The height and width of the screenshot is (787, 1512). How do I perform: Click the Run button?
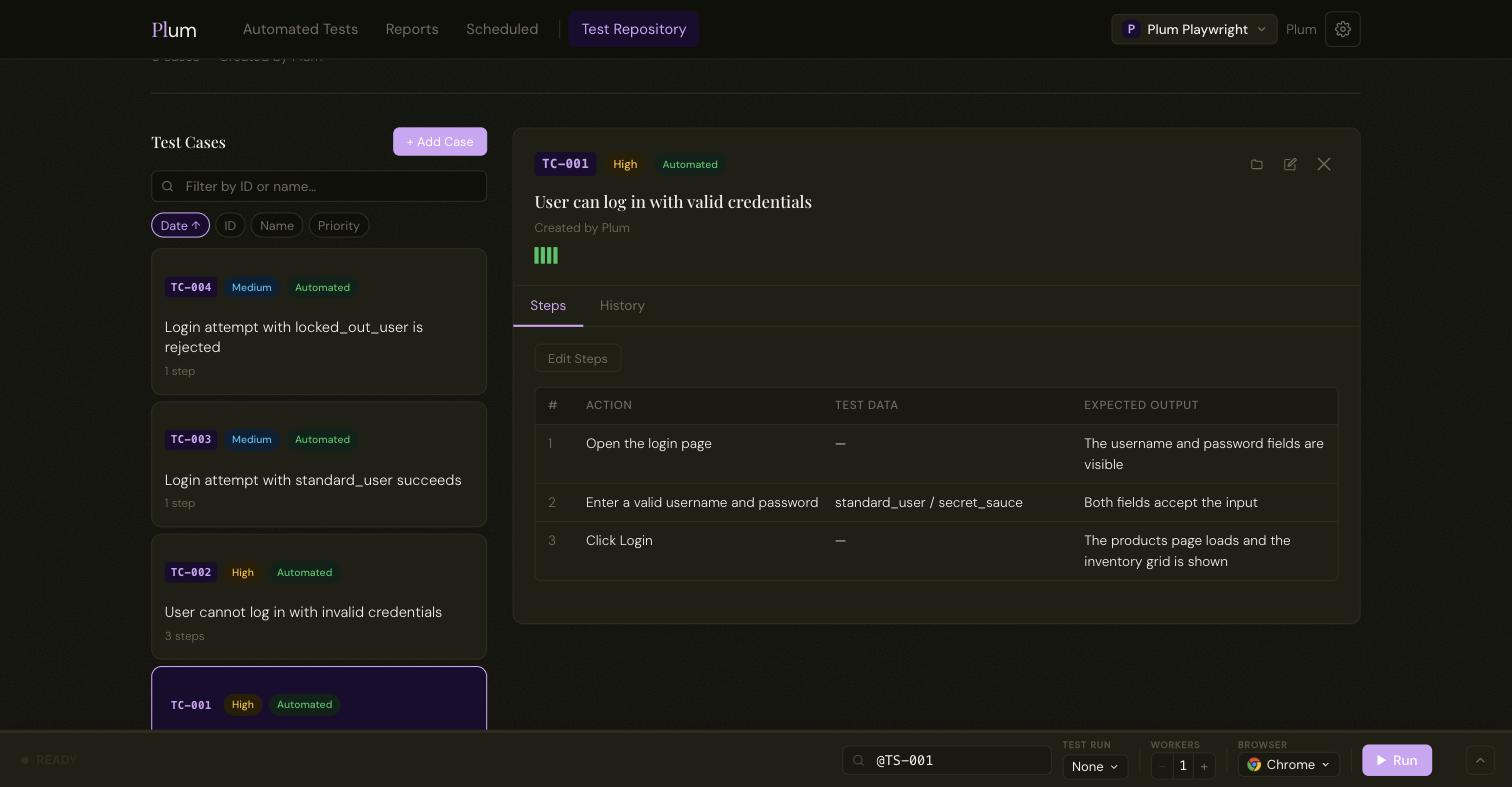1397,760
